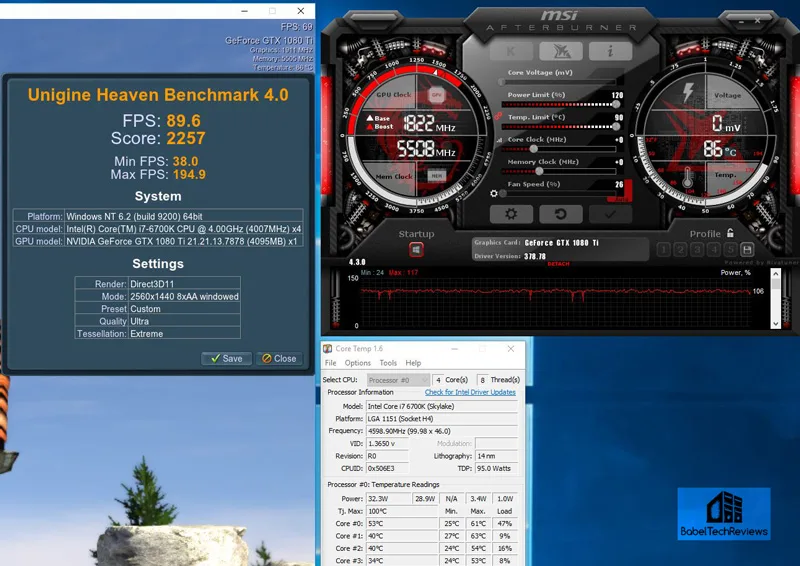The height and width of the screenshot is (566, 800).
Task: Click the Platform LGA 1151 field
Action: coord(442,419)
